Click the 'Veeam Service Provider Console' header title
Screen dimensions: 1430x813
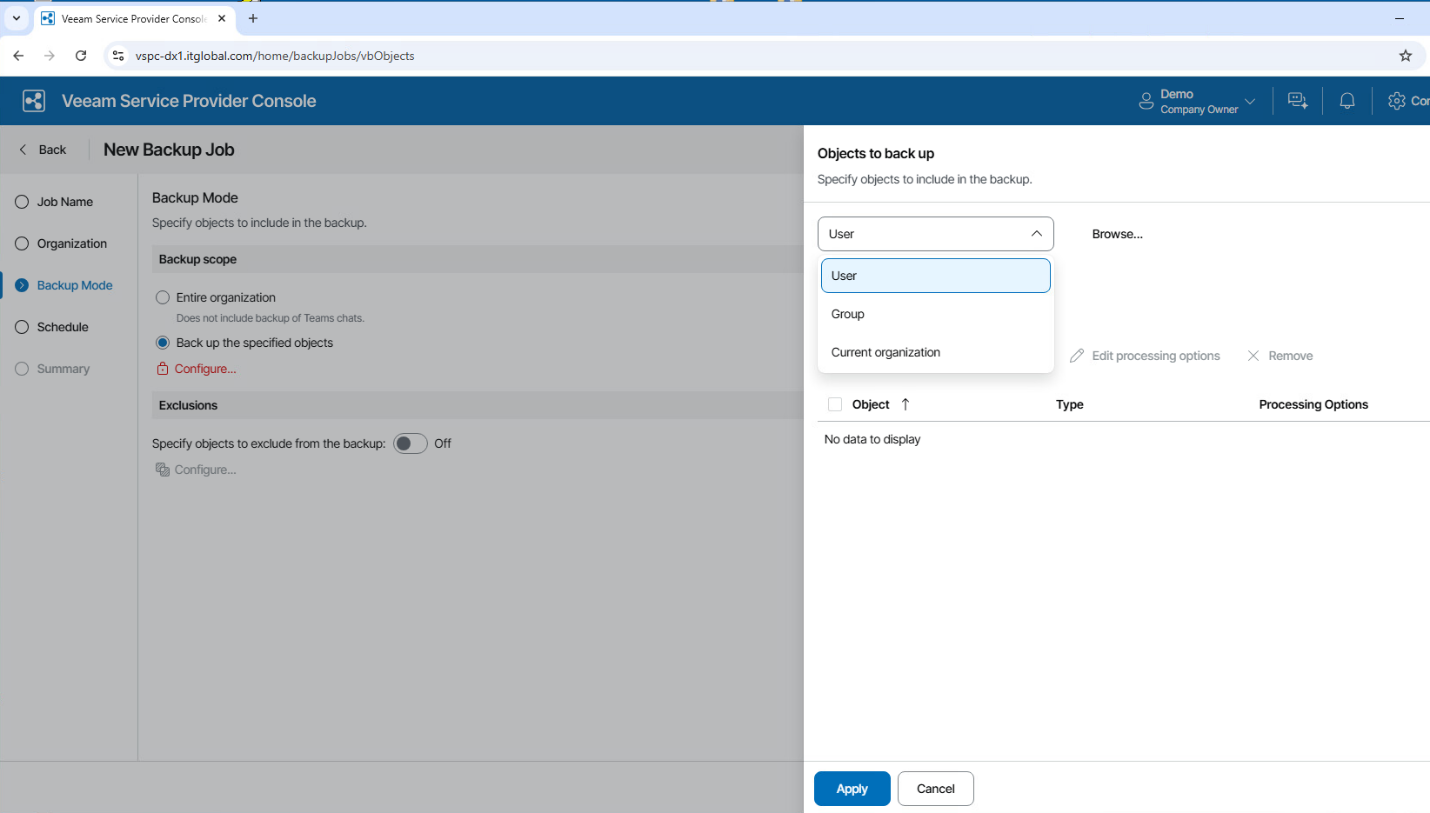189,101
